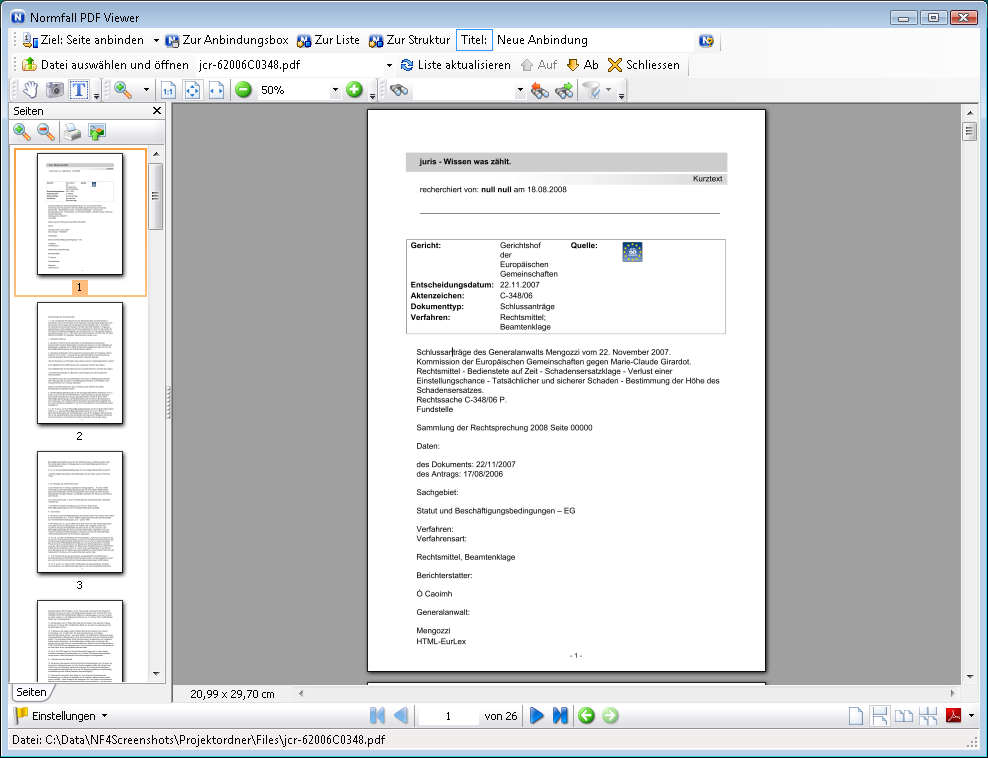Activate the text selection tool
The height and width of the screenshot is (758, 988).
pyautogui.click(x=79, y=90)
